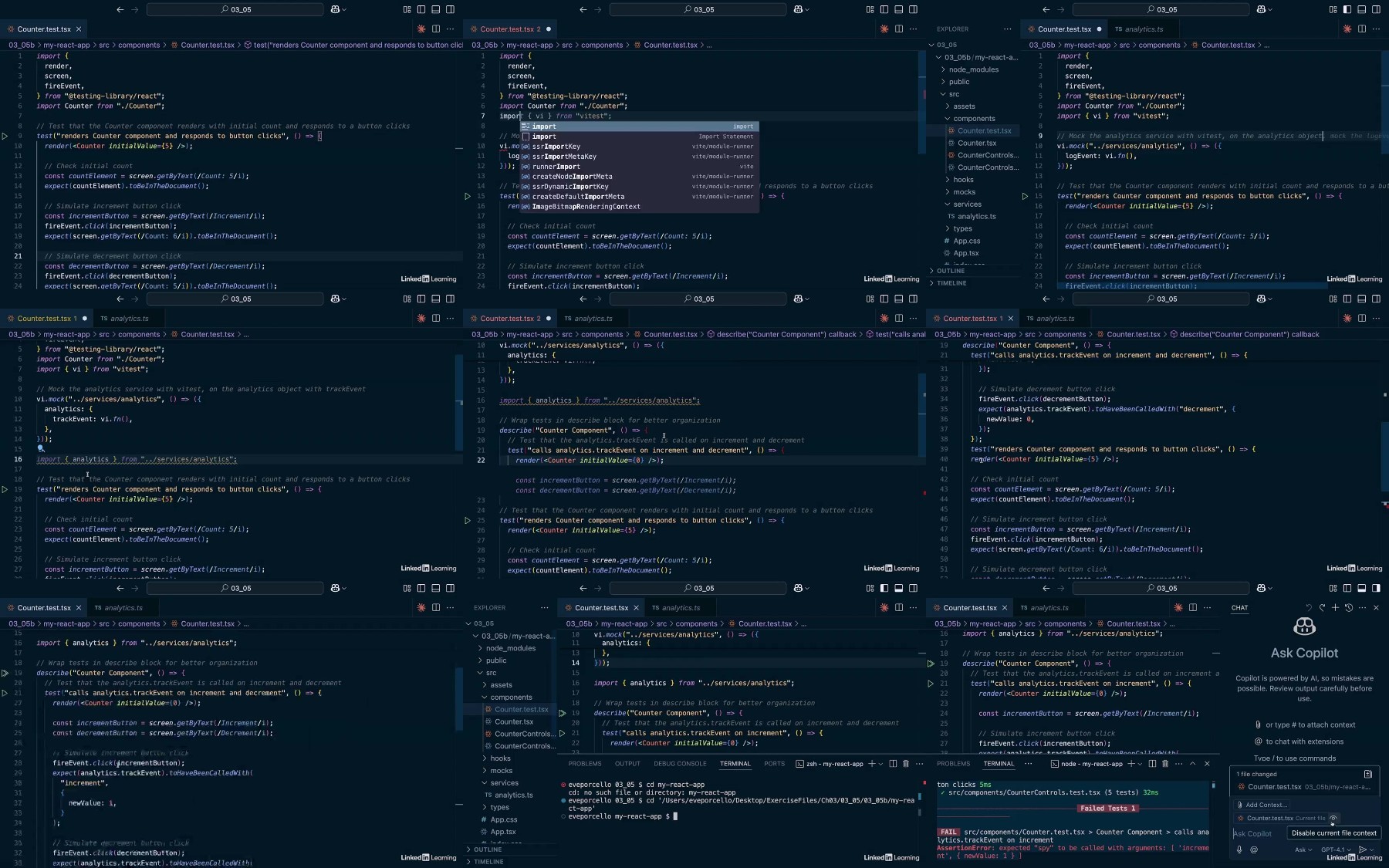The width and height of the screenshot is (1389, 868).
Task: Run 'calls analytics.trackEvent on increment' test in Copilot window
Action: click(930, 684)
